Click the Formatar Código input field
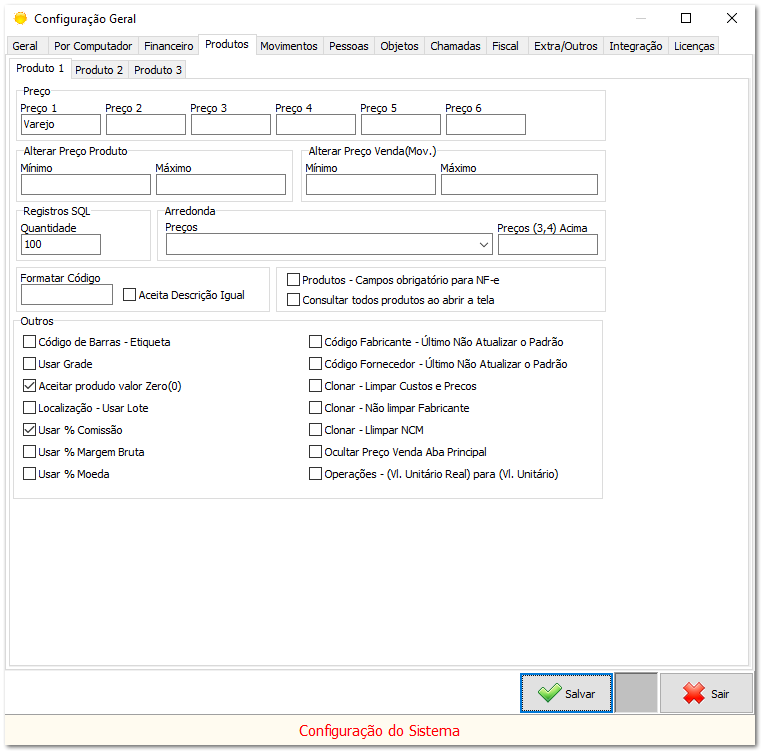 click(x=67, y=294)
